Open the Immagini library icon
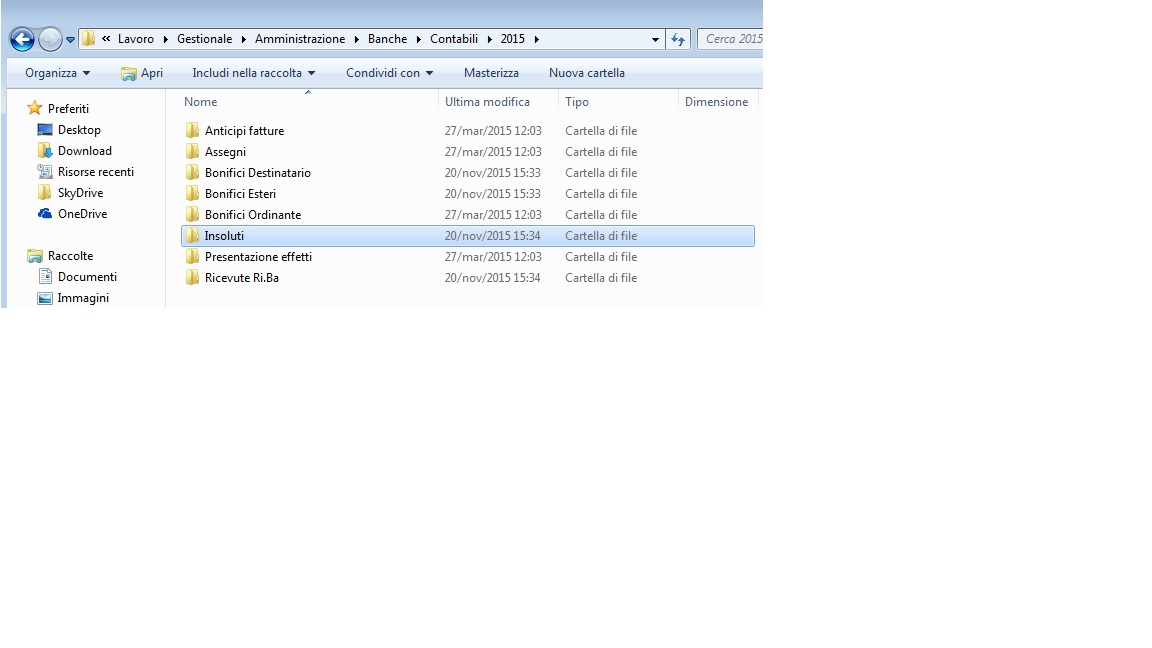This screenshot has height=648, width=1152. point(45,298)
